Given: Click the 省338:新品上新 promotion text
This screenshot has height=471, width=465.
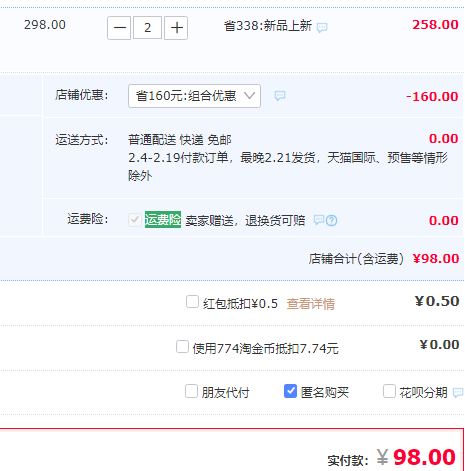Looking at the screenshot, I should [x=268, y=26].
